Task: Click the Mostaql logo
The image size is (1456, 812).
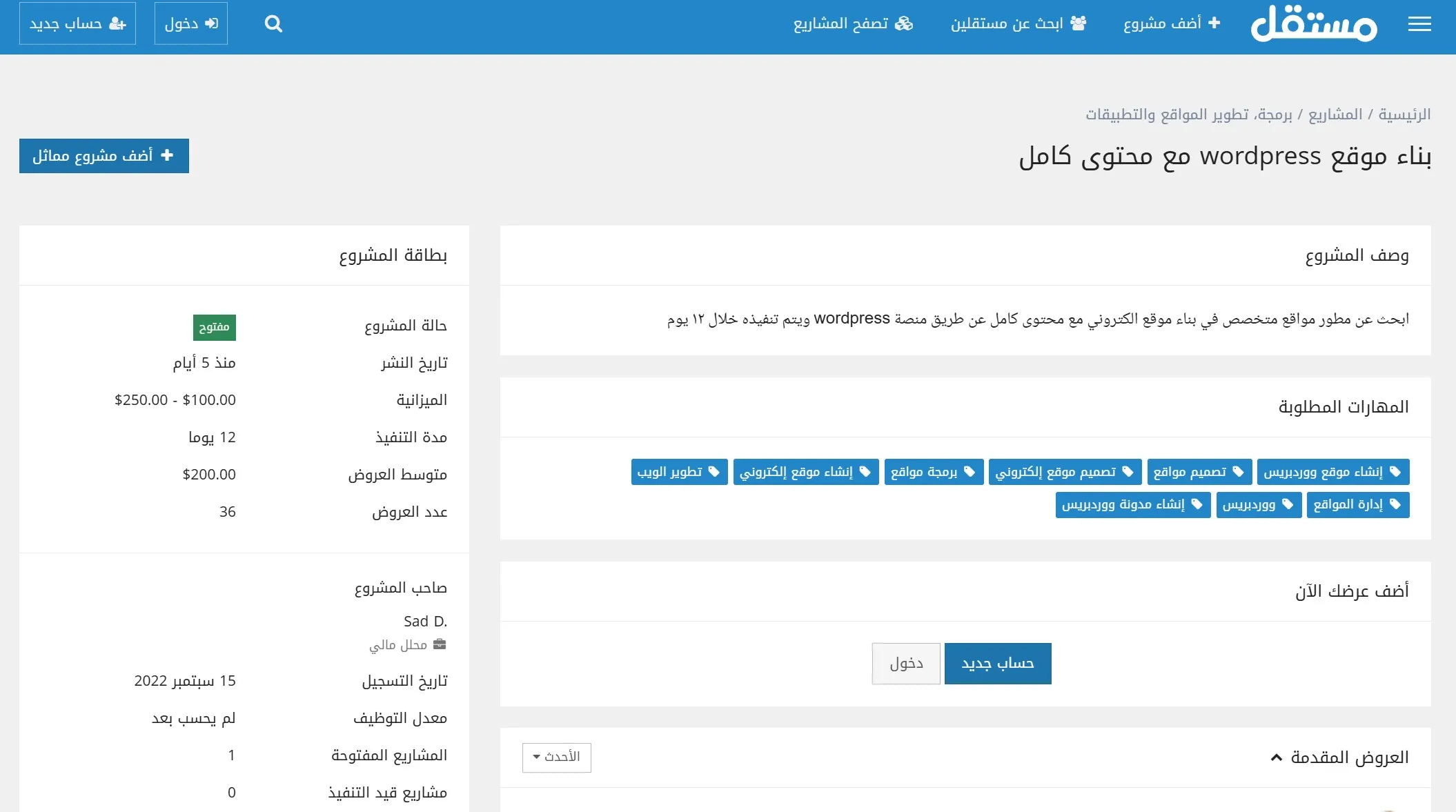Action: pyautogui.click(x=1314, y=24)
